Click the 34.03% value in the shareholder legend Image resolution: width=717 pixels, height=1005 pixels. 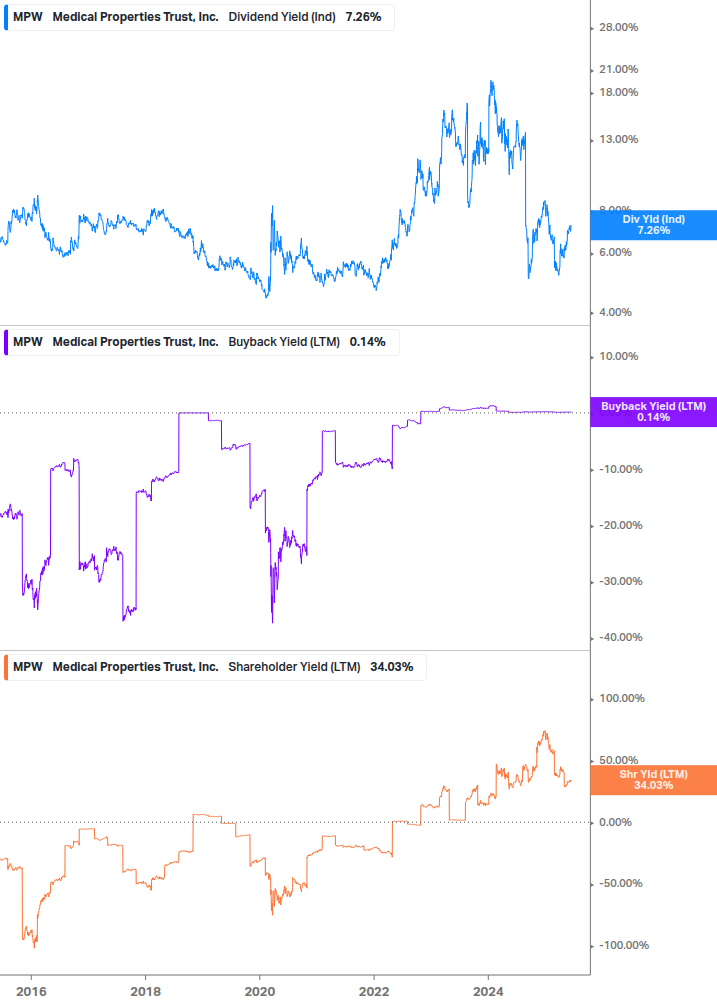pyautogui.click(x=391, y=667)
